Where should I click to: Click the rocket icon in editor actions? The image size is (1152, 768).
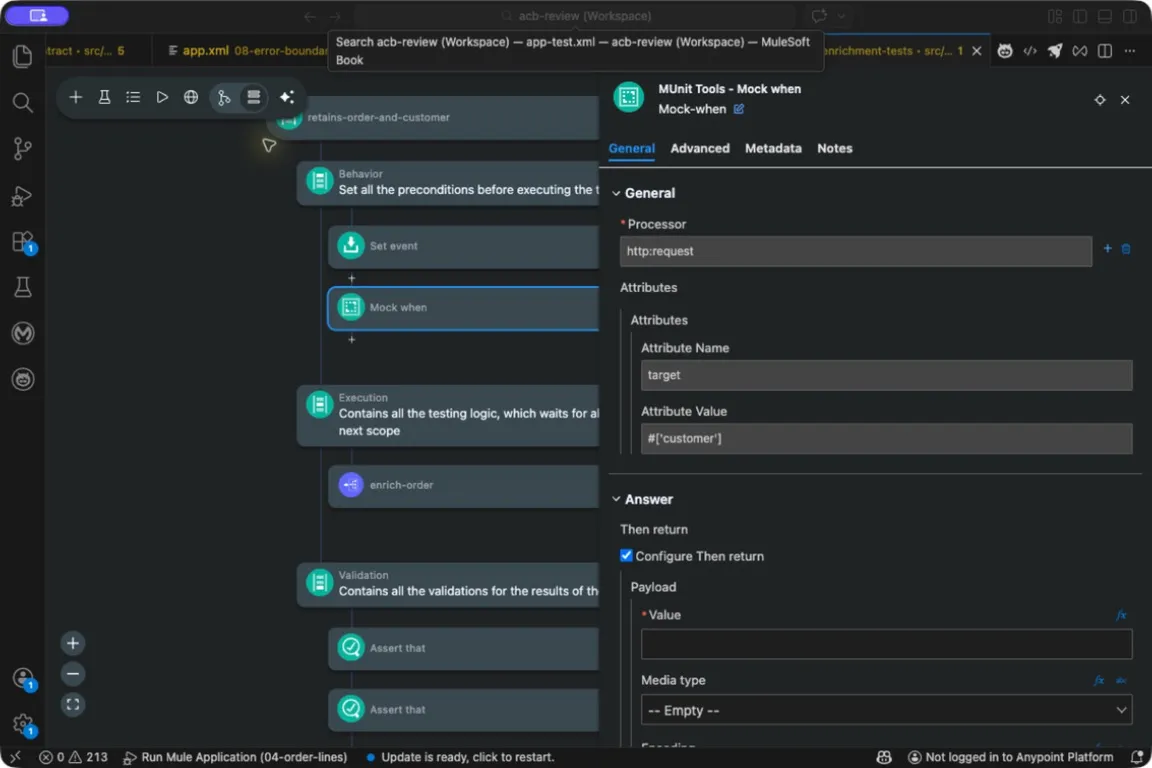(1055, 51)
